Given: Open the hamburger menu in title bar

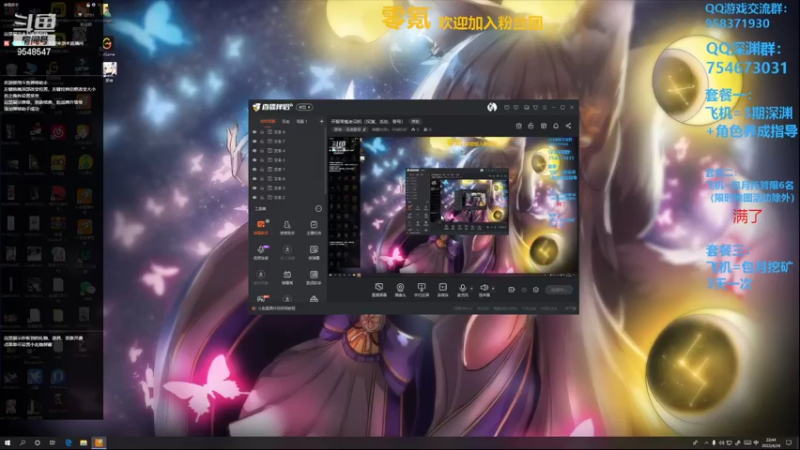Looking at the screenshot, I should (x=545, y=108).
